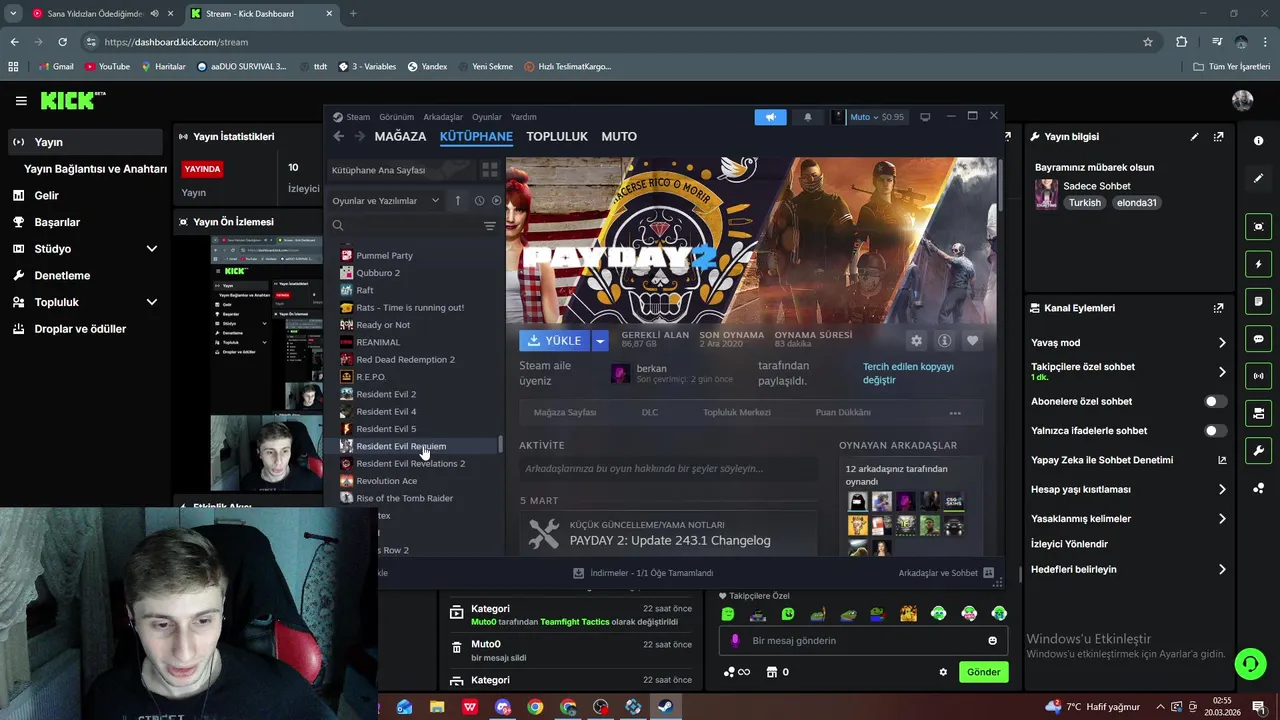The height and width of the screenshot is (720, 1280).
Task: Expand Topluluk in Kick sidebar
Action: [152, 302]
